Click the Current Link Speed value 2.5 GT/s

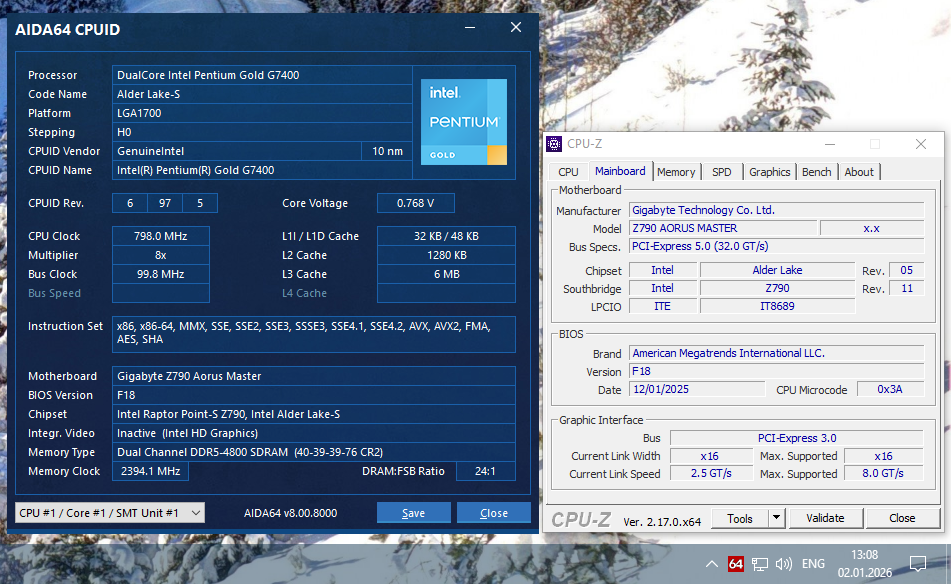click(x=711, y=473)
